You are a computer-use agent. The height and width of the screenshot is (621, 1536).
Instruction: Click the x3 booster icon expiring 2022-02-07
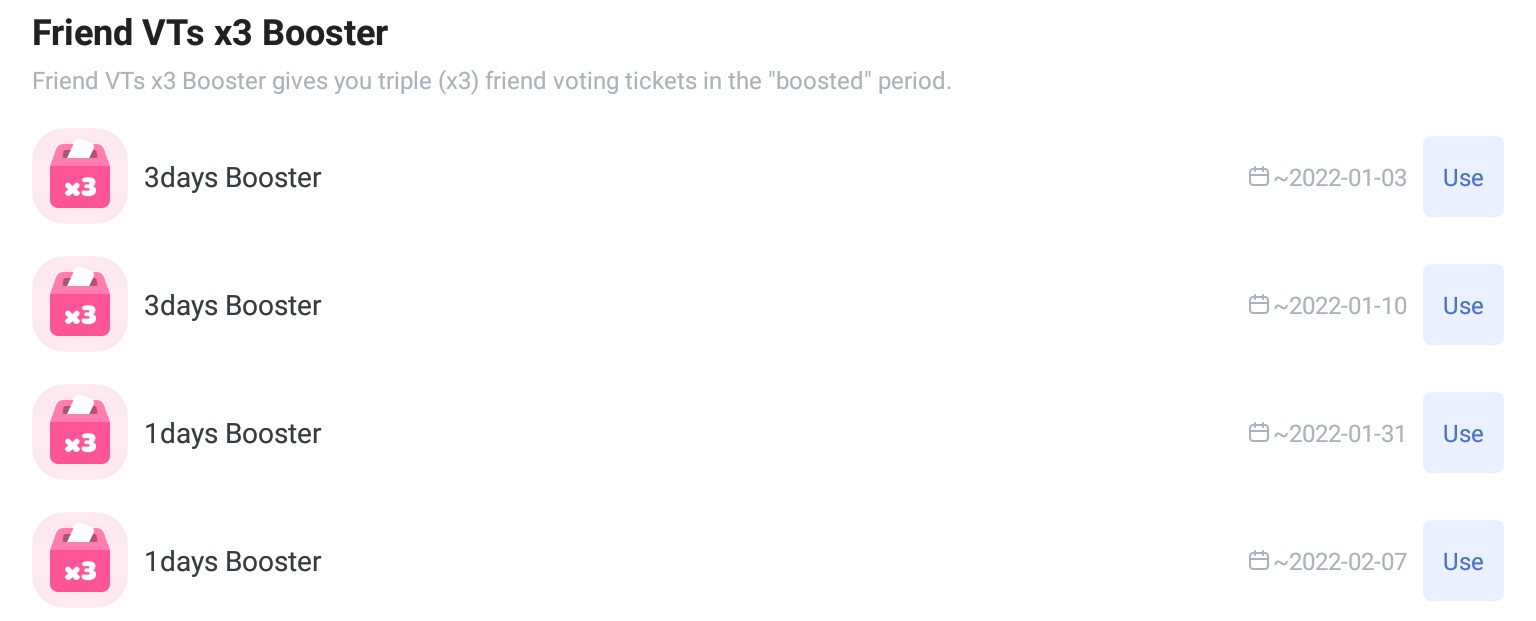[80, 561]
